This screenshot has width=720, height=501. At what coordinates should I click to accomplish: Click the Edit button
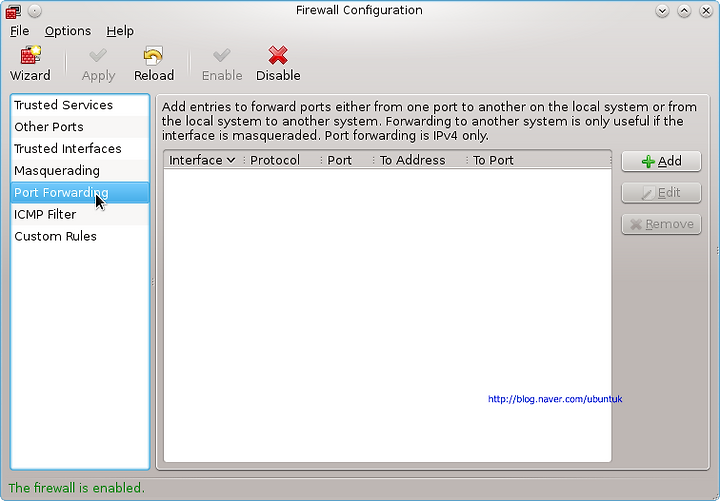pos(661,193)
